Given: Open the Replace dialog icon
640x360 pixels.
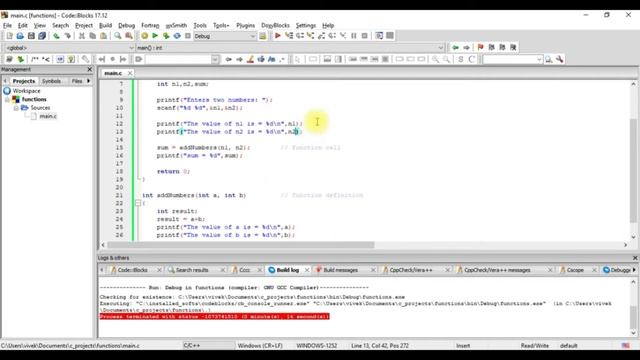Looking at the screenshot, I should tap(129, 36).
